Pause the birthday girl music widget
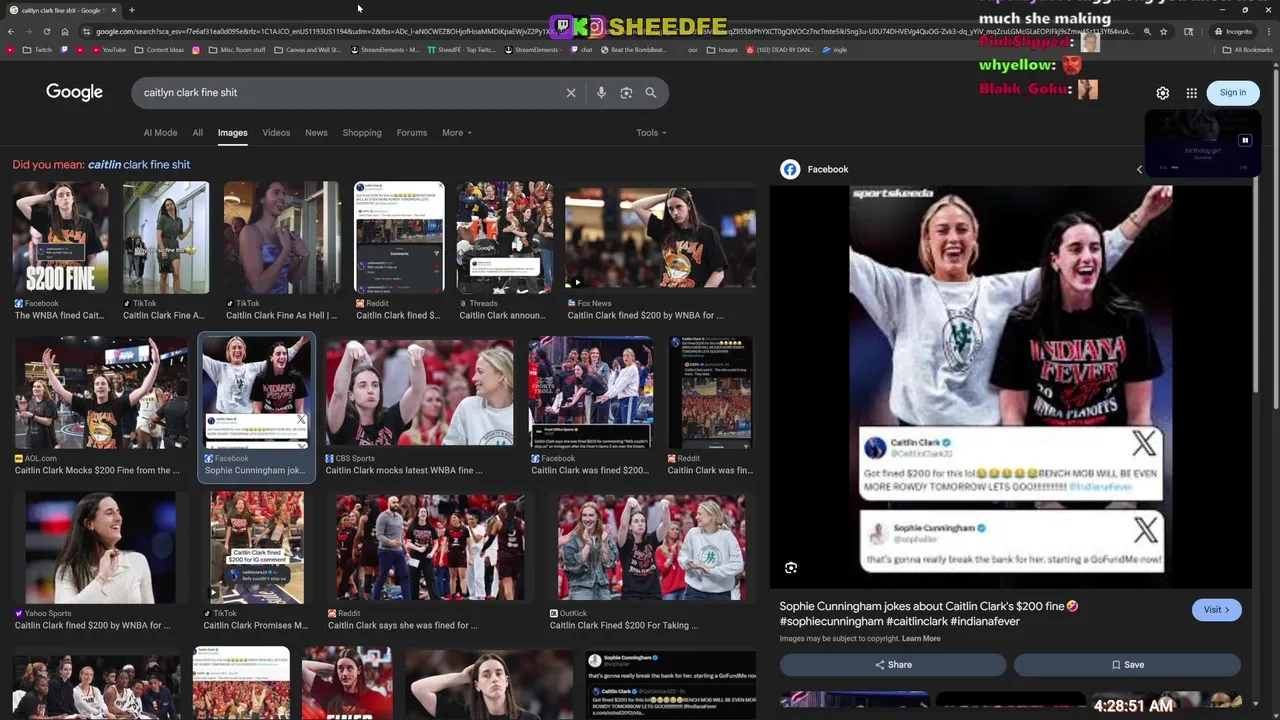Viewport: 1280px width, 720px height. (1245, 141)
